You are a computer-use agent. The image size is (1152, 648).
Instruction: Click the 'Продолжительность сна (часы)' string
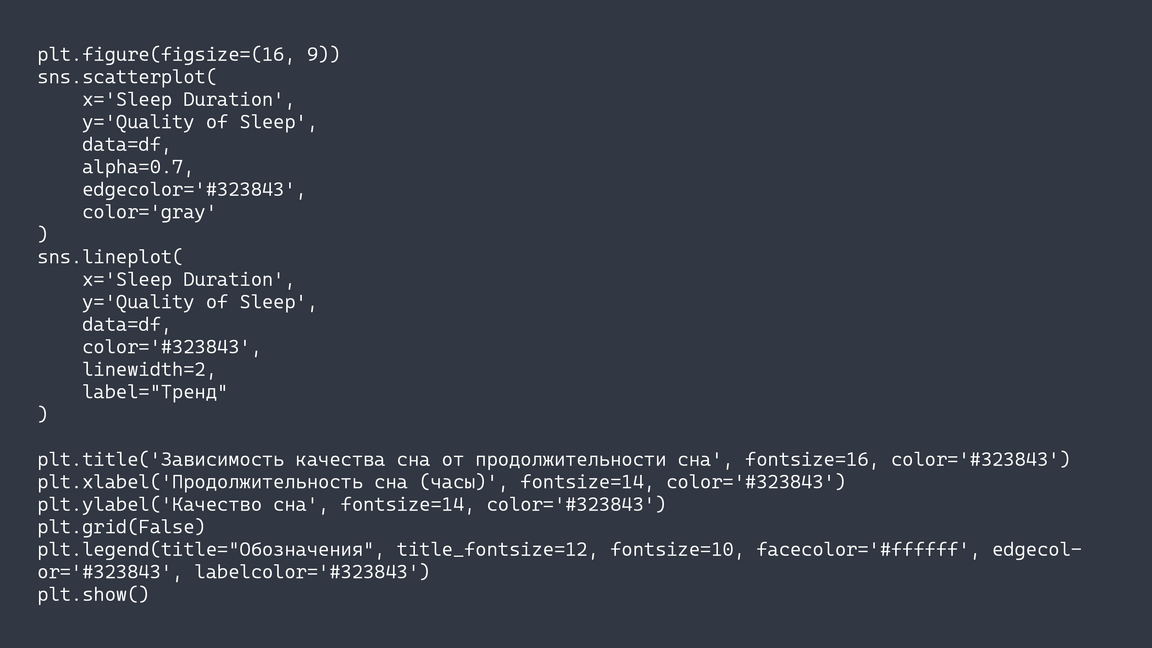(x=329, y=482)
